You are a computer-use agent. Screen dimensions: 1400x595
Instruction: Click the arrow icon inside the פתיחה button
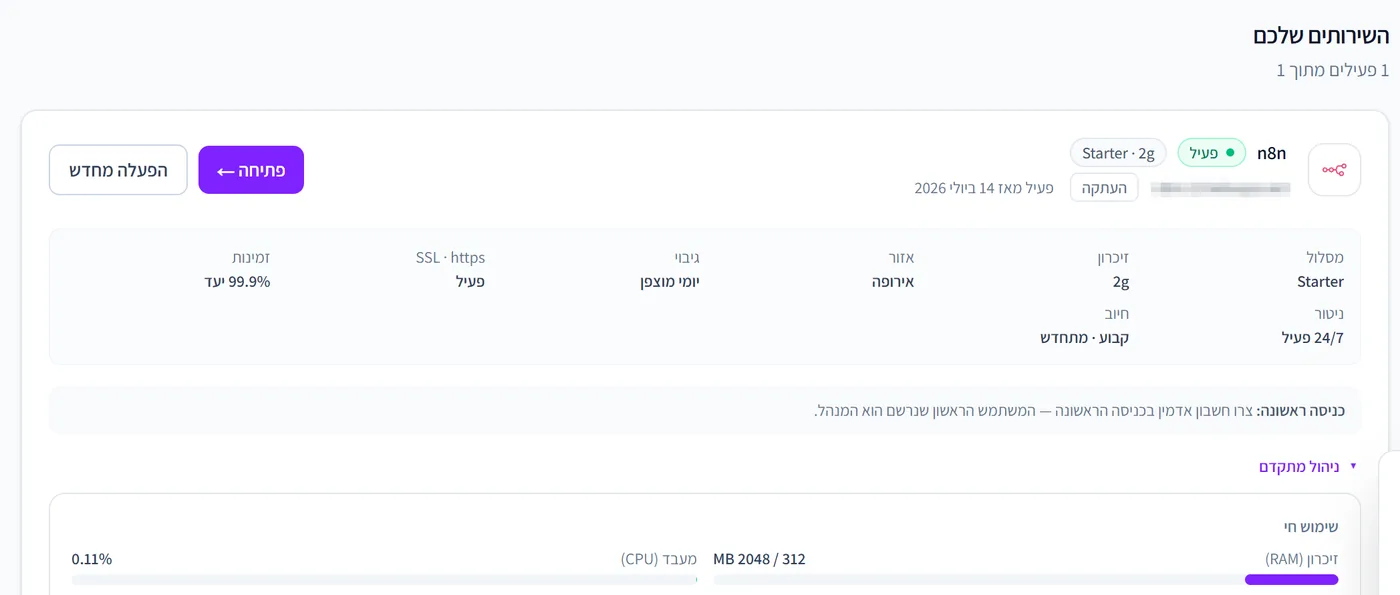[225, 172]
